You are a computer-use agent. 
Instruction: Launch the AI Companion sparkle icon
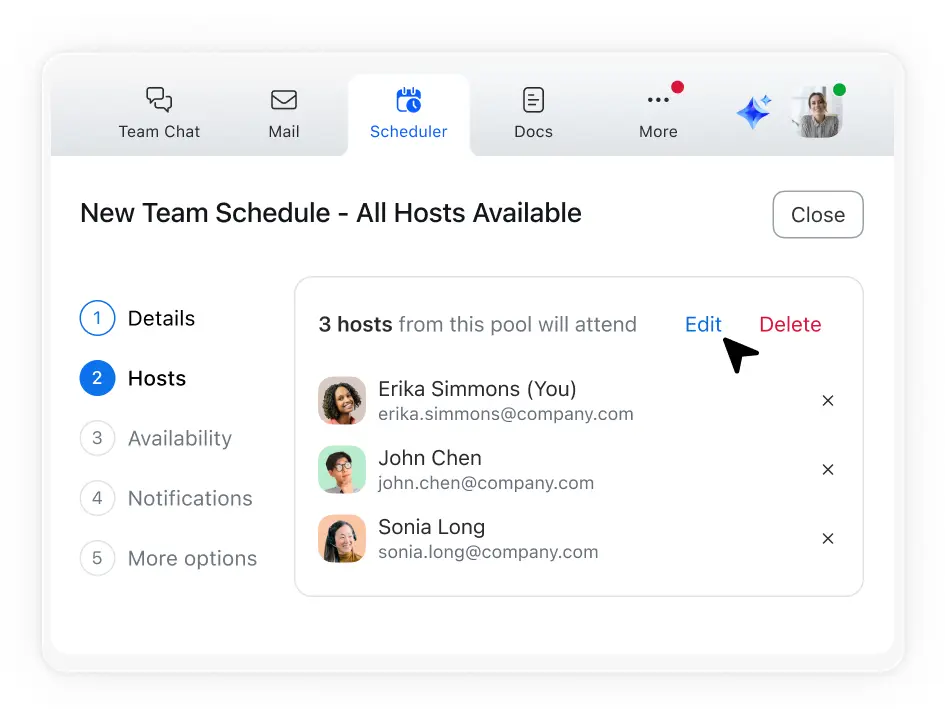pos(753,112)
